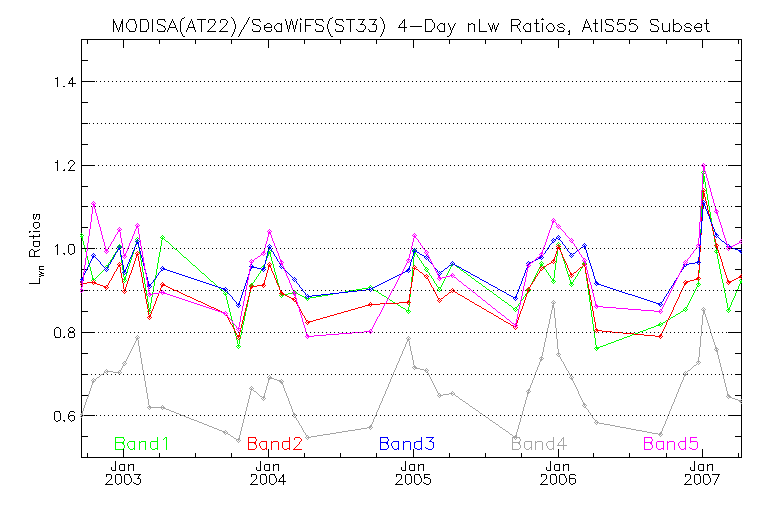Screen dimensions: 768x512
Task: Click the gray Band4 low point in late 2003
Action: pyautogui.click(x=239, y=440)
